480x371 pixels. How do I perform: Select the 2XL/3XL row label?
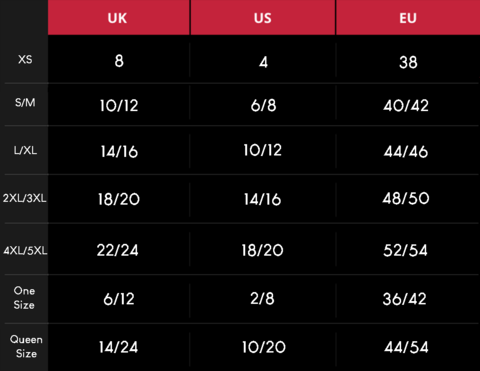tap(25, 198)
